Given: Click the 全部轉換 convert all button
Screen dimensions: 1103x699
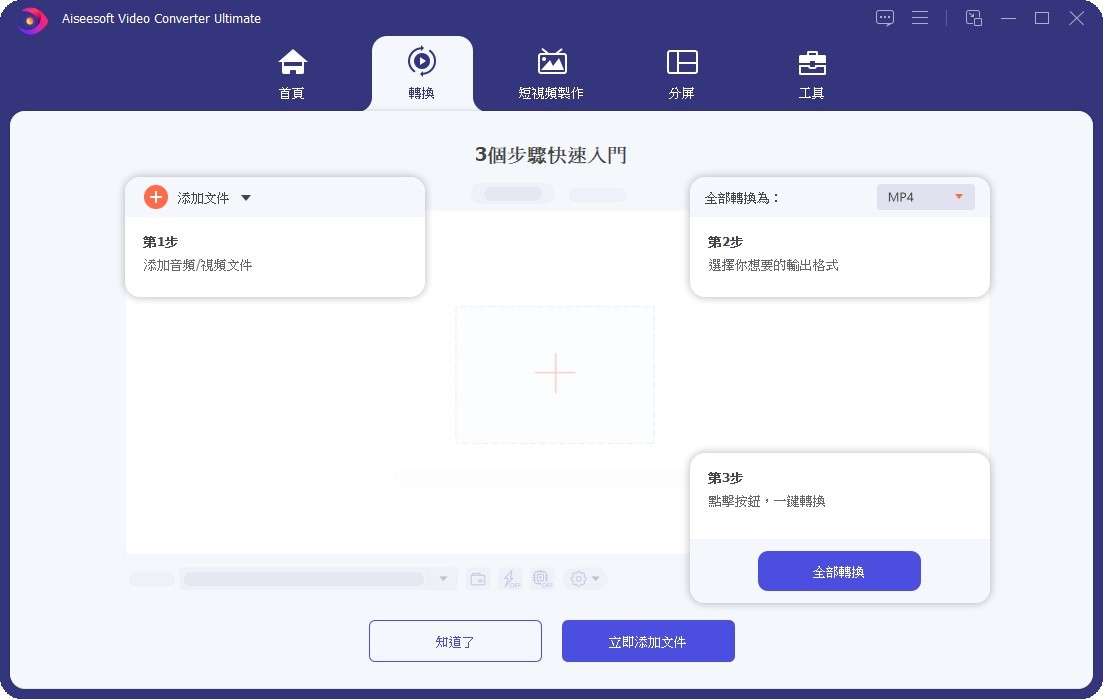Looking at the screenshot, I should (x=839, y=571).
